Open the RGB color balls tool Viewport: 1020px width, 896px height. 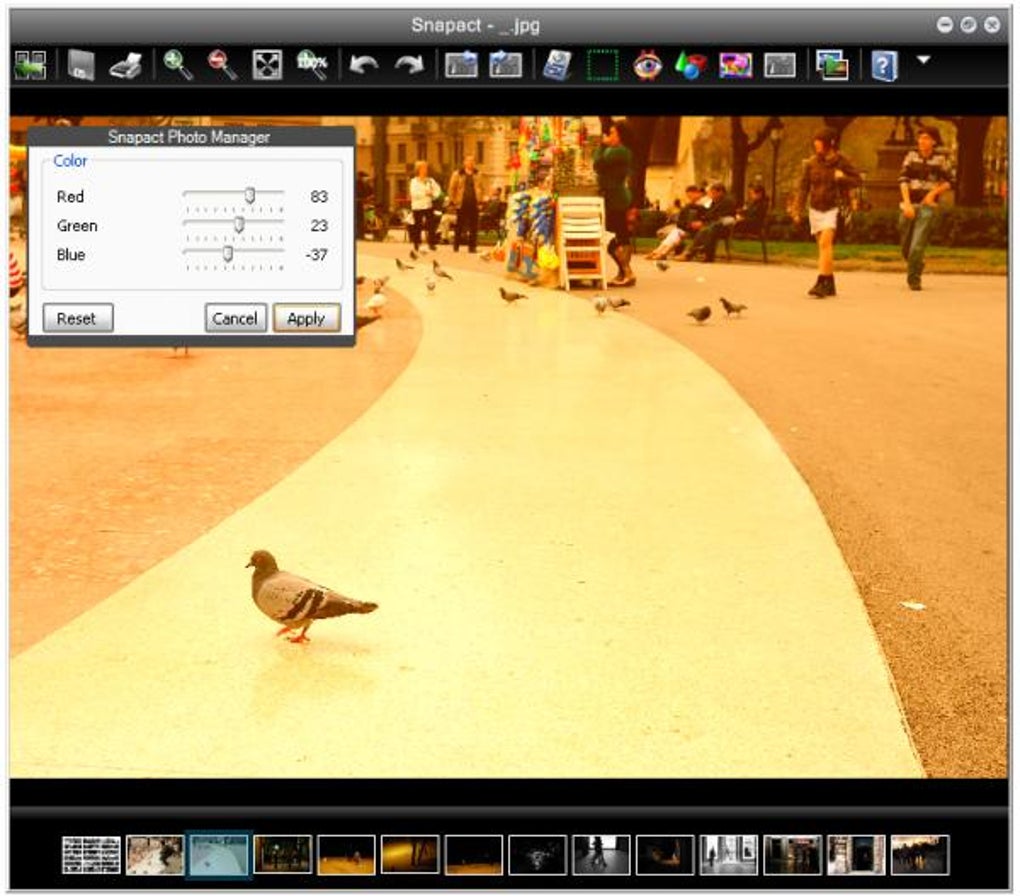(x=690, y=66)
